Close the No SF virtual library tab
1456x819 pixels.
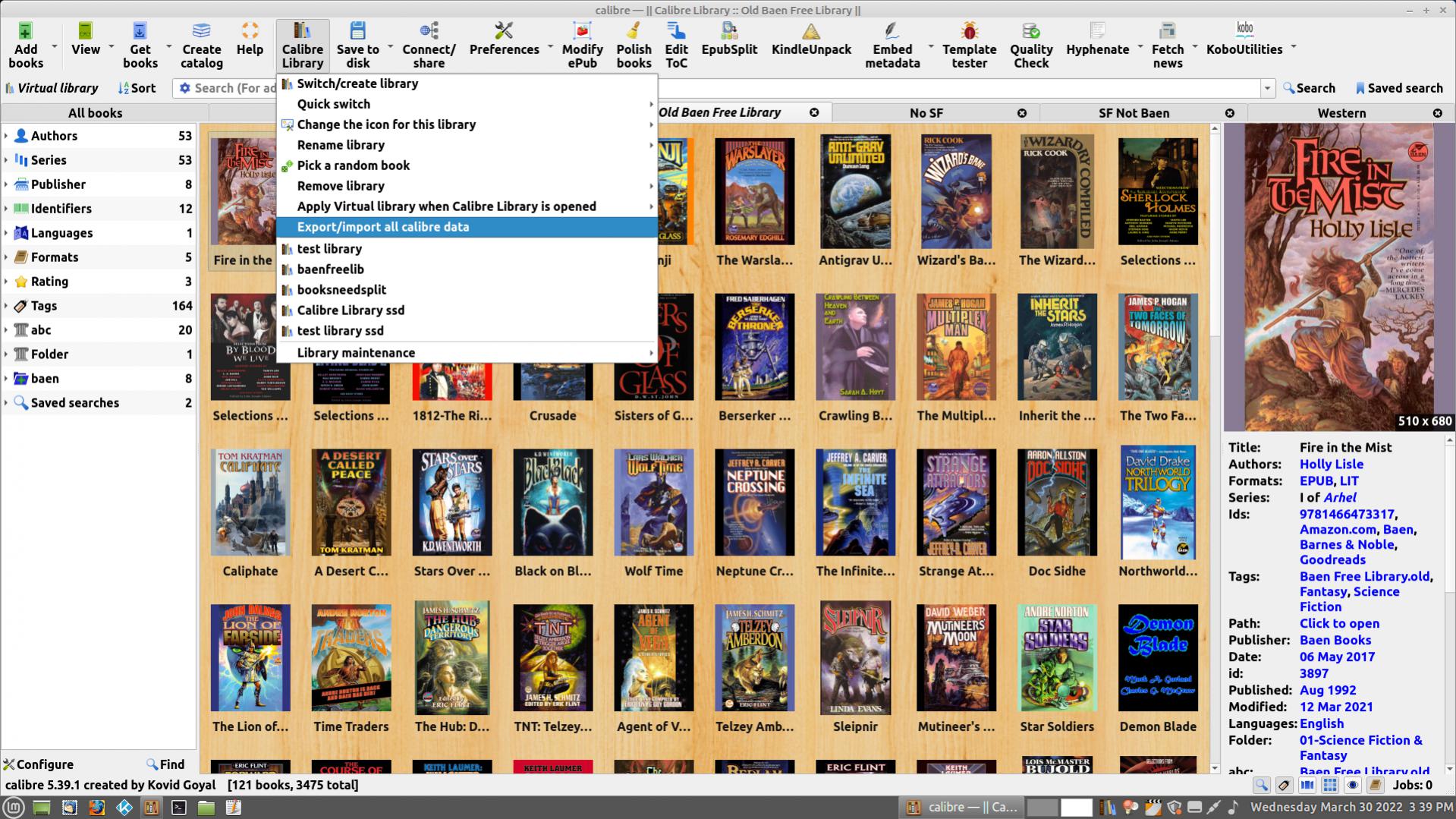[x=1021, y=113]
